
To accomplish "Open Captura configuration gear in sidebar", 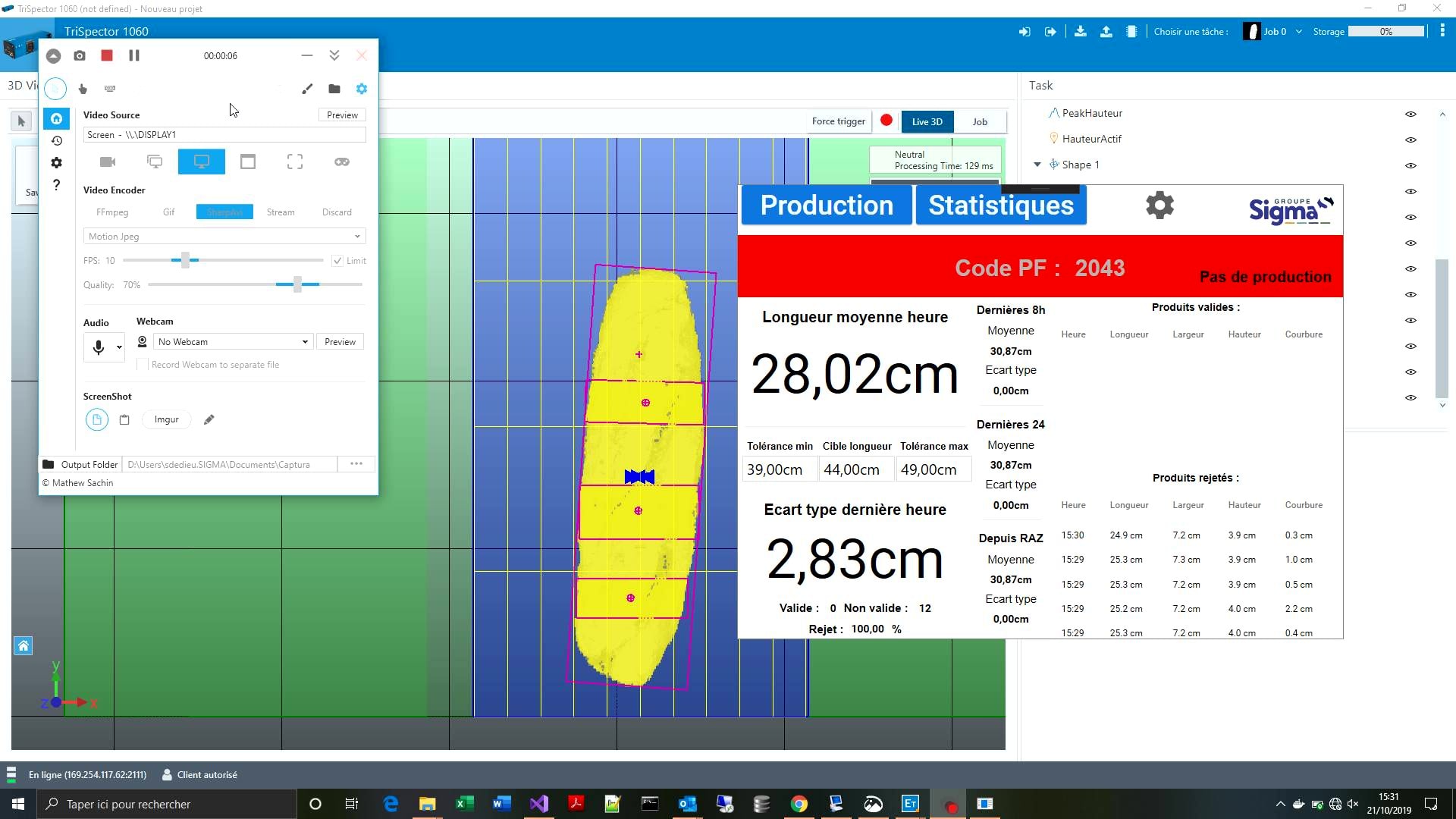I will 57,162.
